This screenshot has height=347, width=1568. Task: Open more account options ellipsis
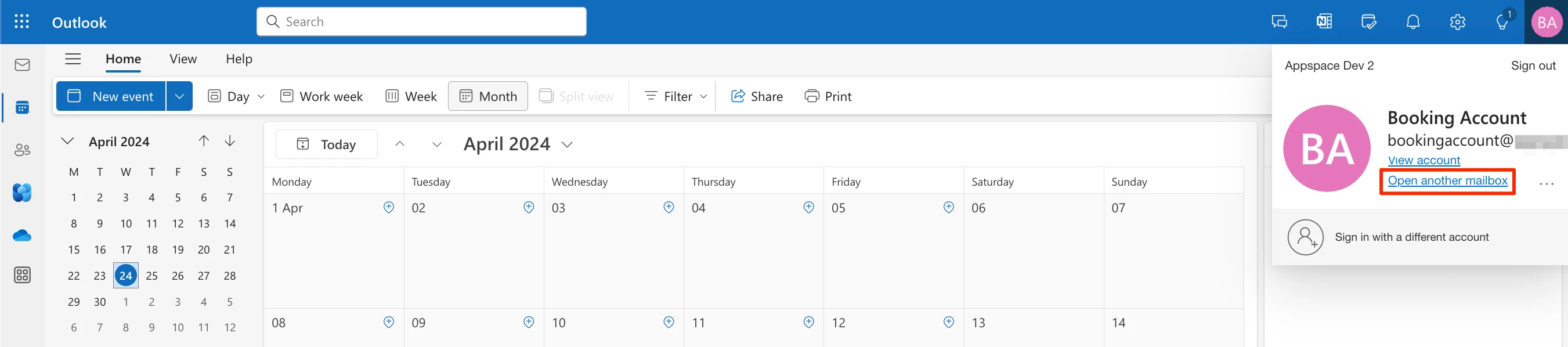point(1546,184)
